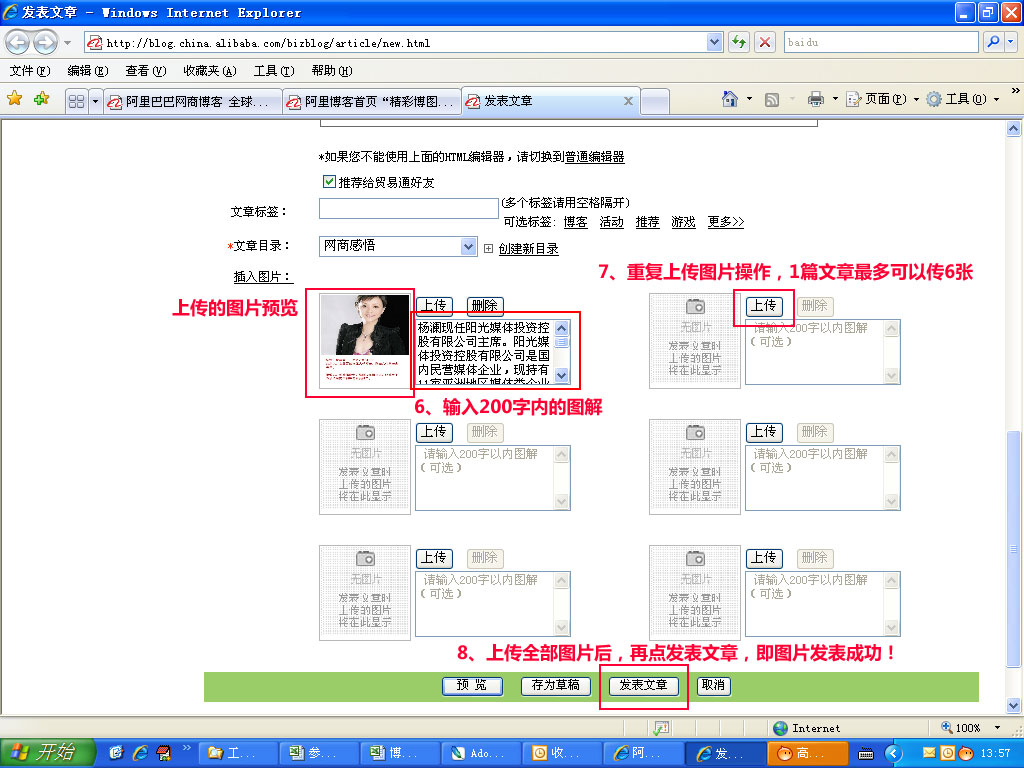This screenshot has height=768, width=1024.
Task: Click the 普通编辑器 link
Action: 594,157
